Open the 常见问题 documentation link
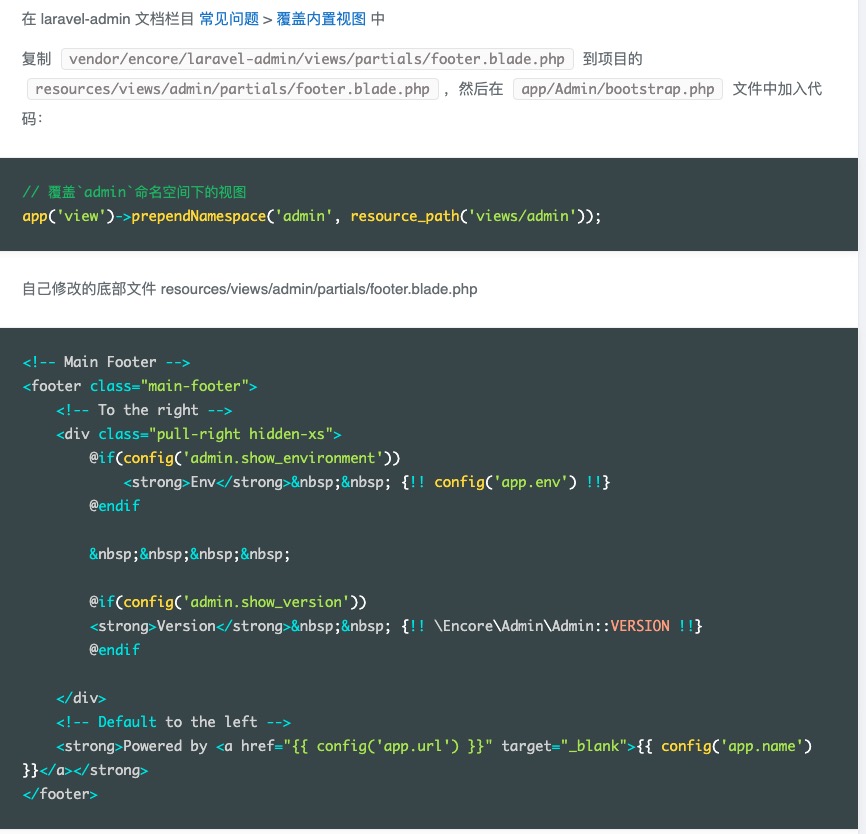 pyautogui.click(x=229, y=19)
